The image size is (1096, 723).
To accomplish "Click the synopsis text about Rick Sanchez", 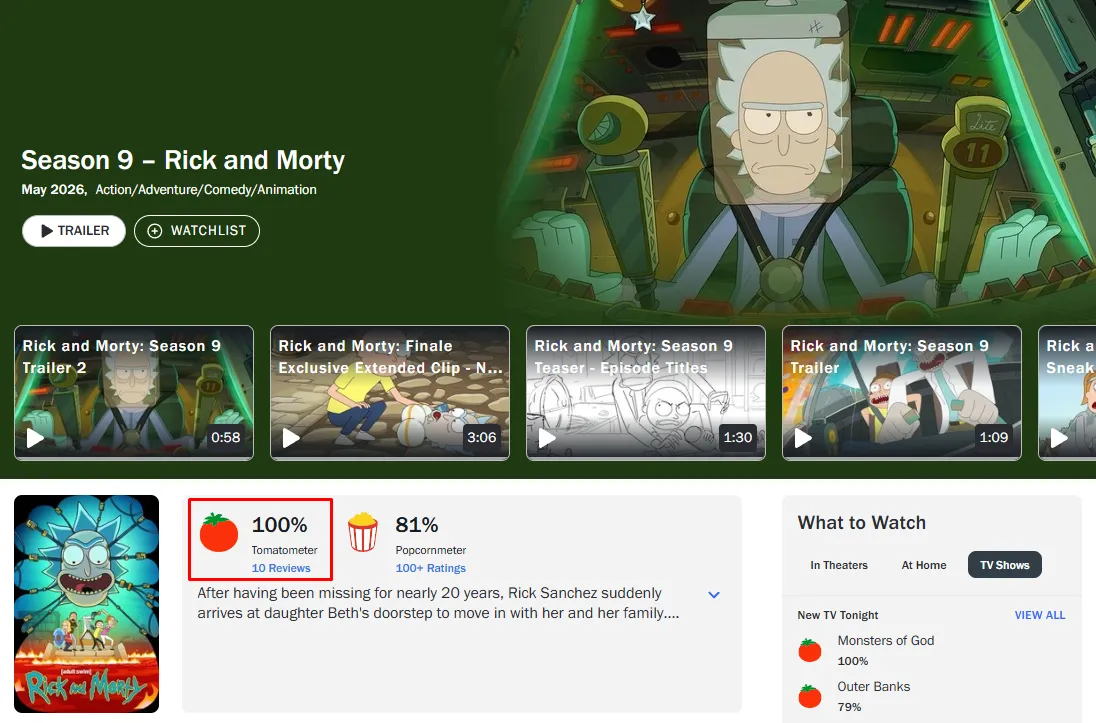I will point(438,603).
